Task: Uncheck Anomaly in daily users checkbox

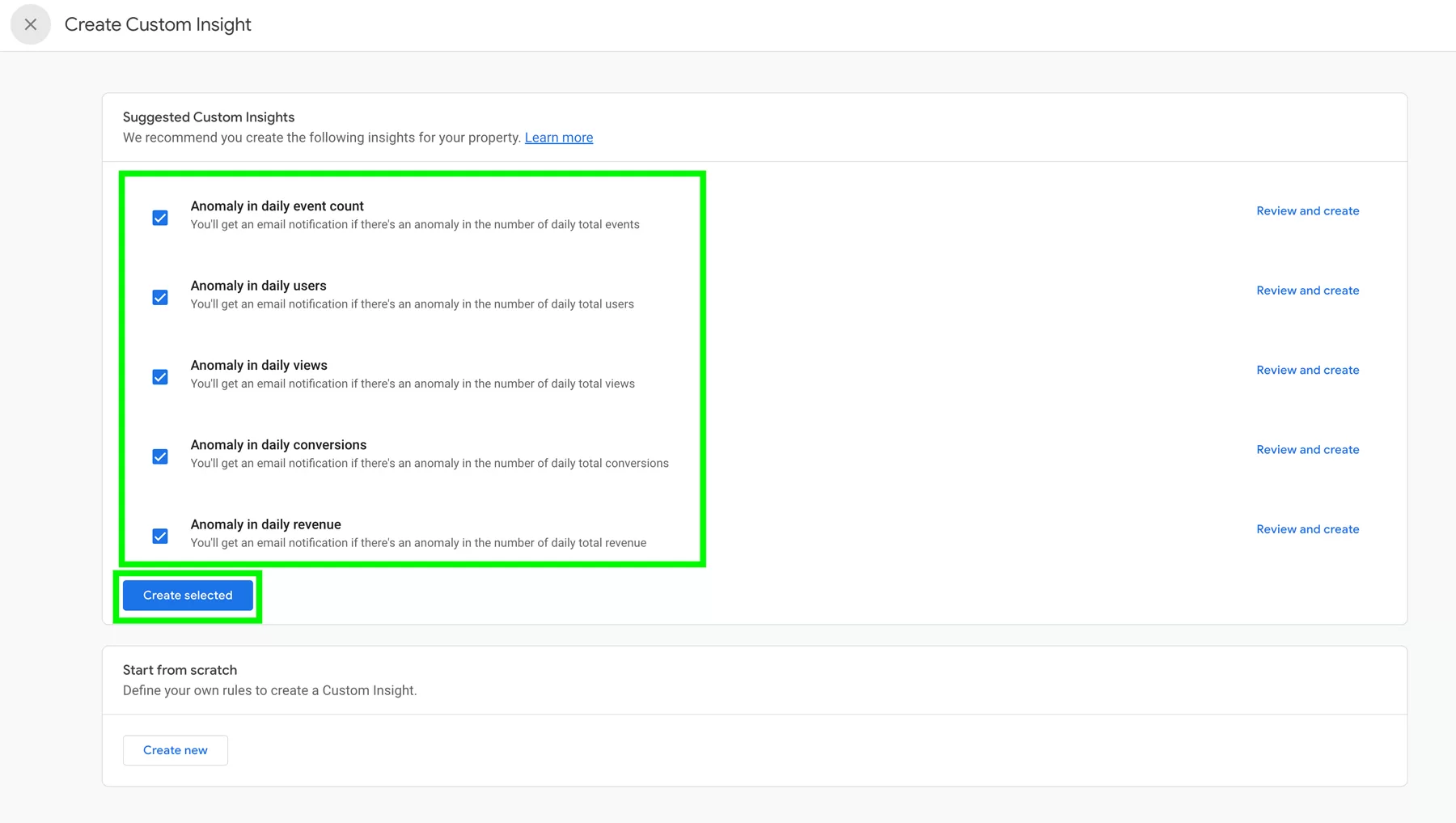Action: coord(160,298)
